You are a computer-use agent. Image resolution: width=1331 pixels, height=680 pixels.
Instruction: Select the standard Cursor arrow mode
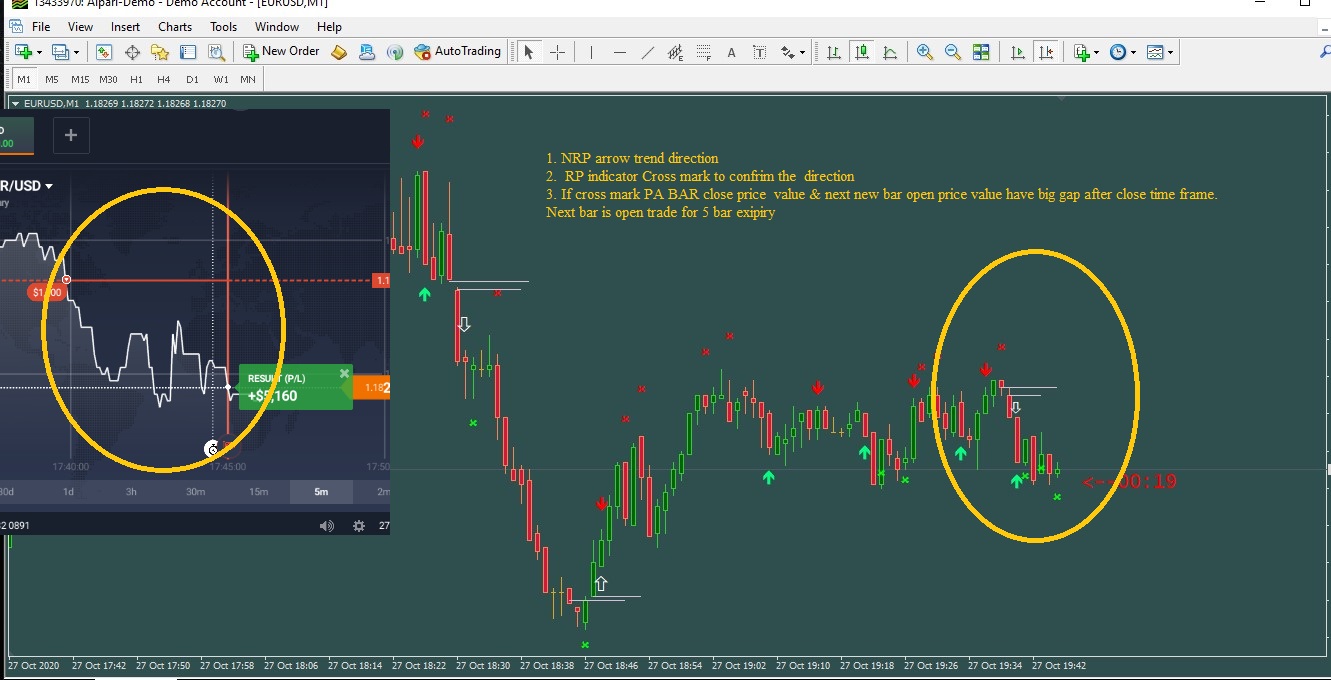coord(530,52)
